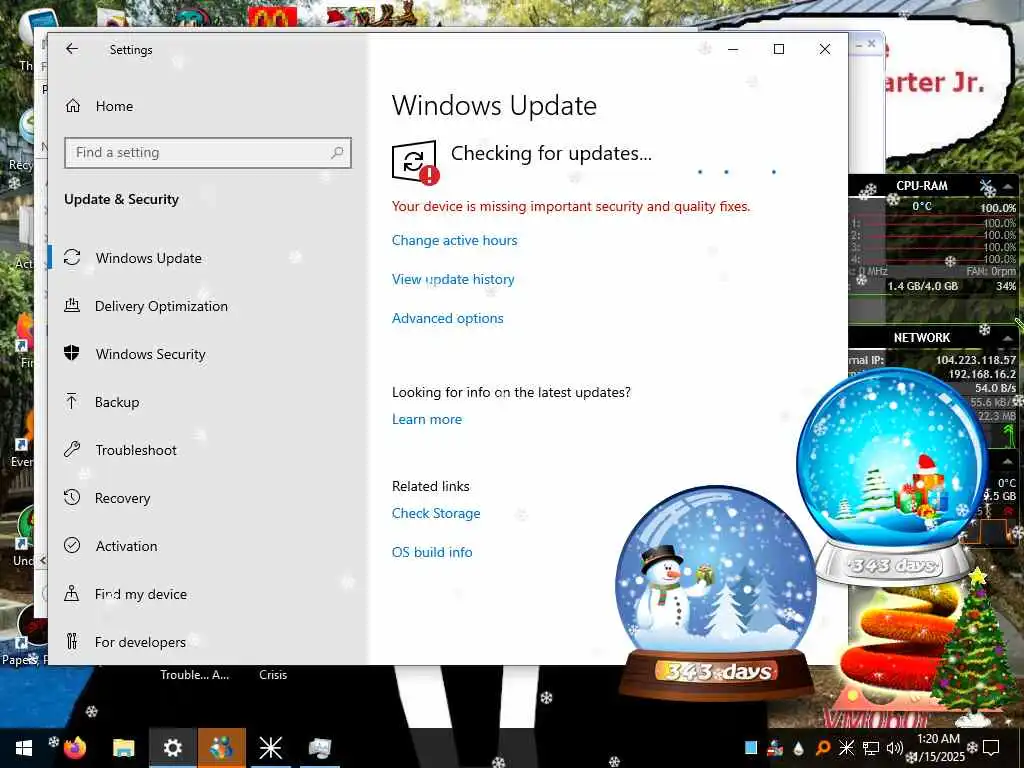This screenshot has width=1024, height=768.
Task: Click the computer monitor taskbar app
Action: (x=319, y=748)
